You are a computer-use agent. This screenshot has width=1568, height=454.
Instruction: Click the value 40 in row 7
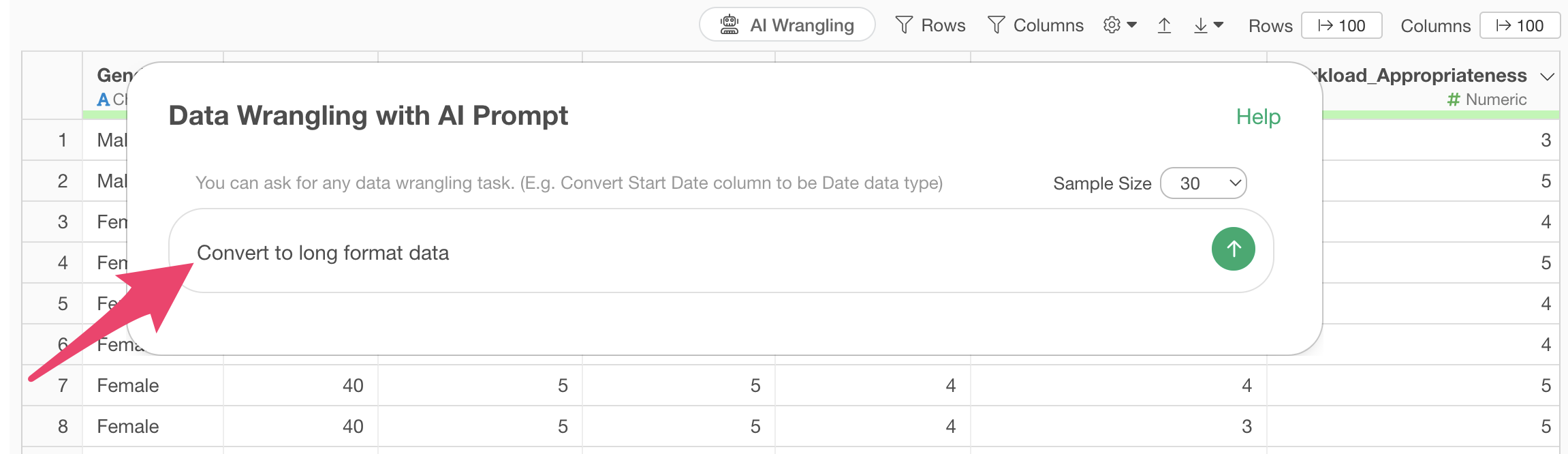tap(352, 386)
